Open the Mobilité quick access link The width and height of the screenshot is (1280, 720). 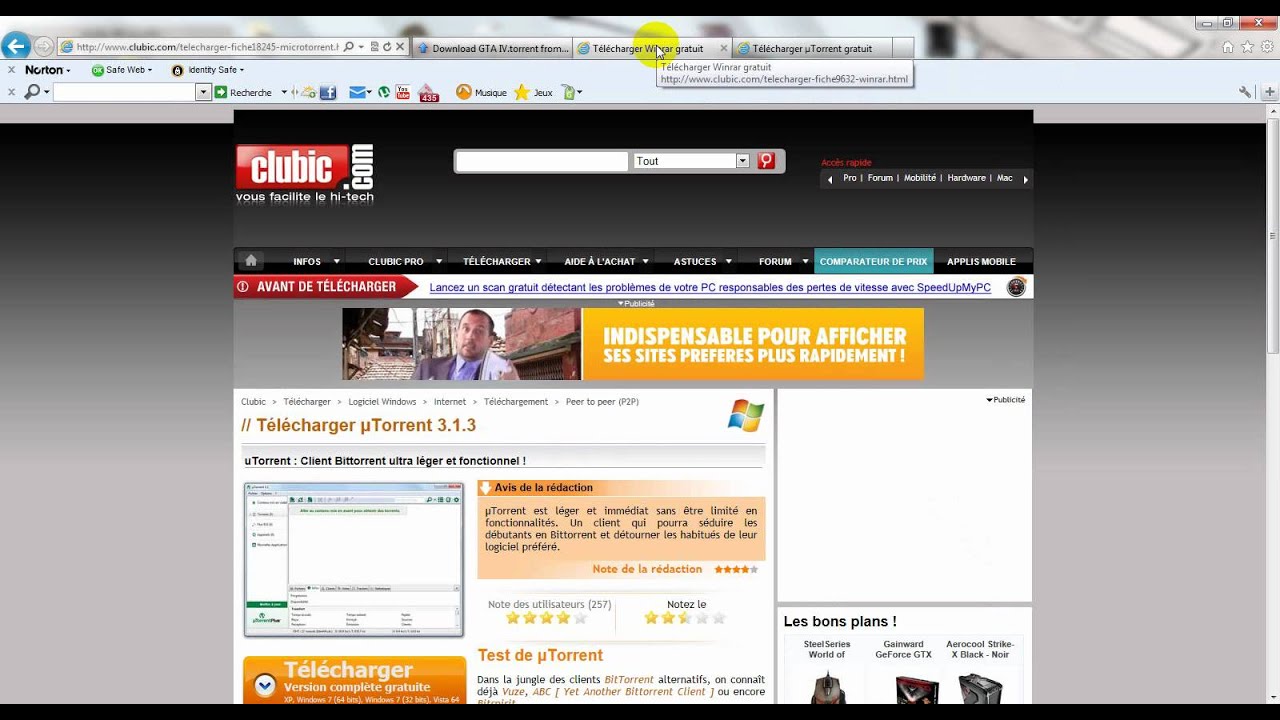[920, 178]
